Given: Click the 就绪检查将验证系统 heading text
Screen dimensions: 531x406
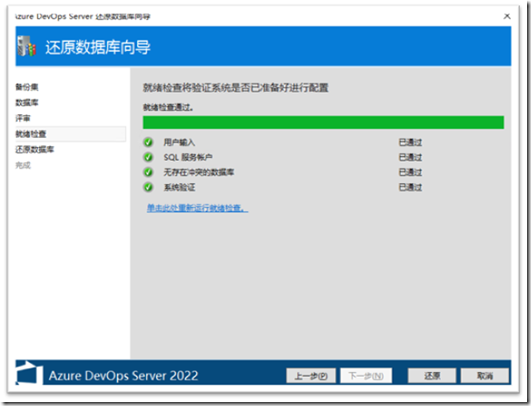Looking at the screenshot, I should pyautogui.click(x=236, y=88).
